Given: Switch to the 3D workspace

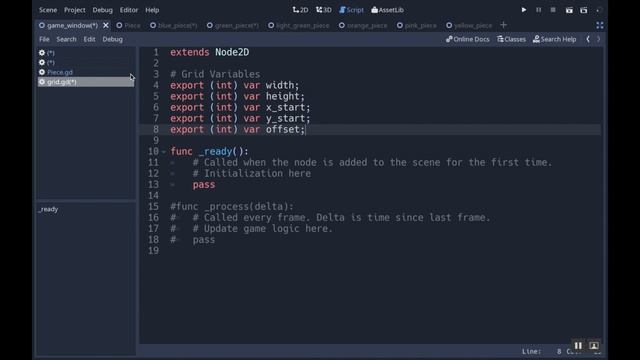Looking at the screenshot, I should click(x=324, y=10).
